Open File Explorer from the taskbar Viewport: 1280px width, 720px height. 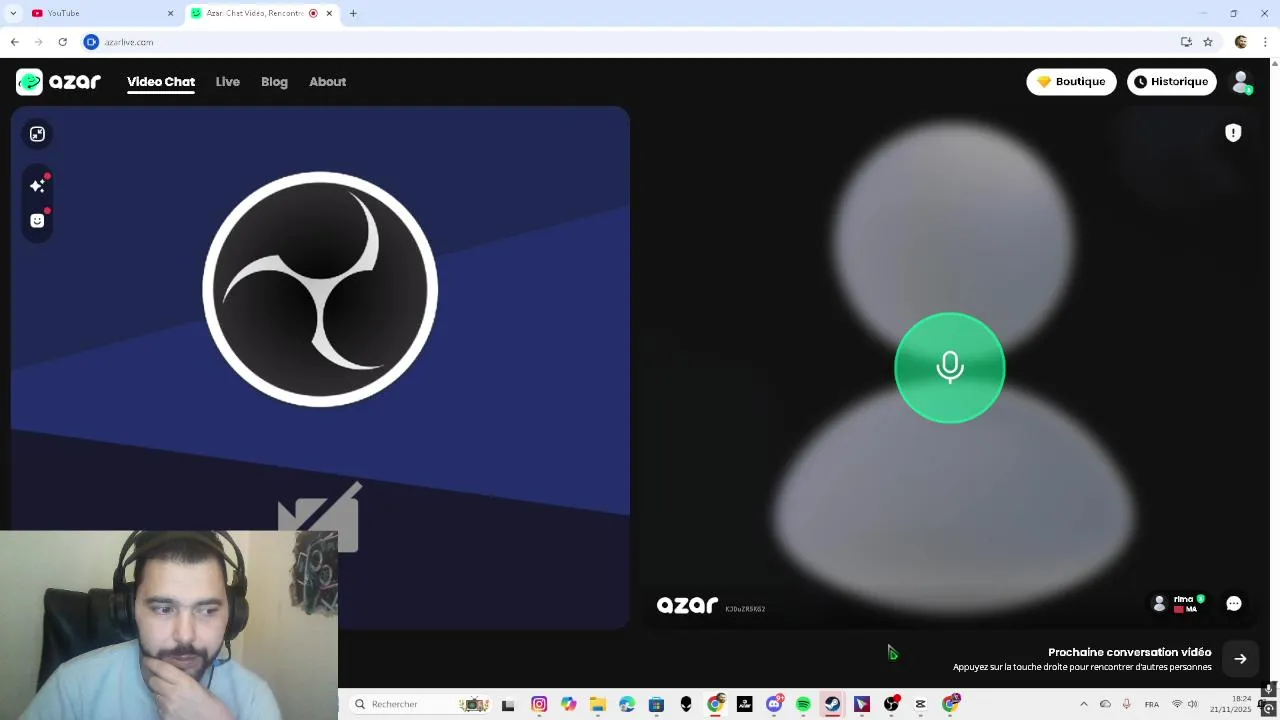[x=598, y=704]
